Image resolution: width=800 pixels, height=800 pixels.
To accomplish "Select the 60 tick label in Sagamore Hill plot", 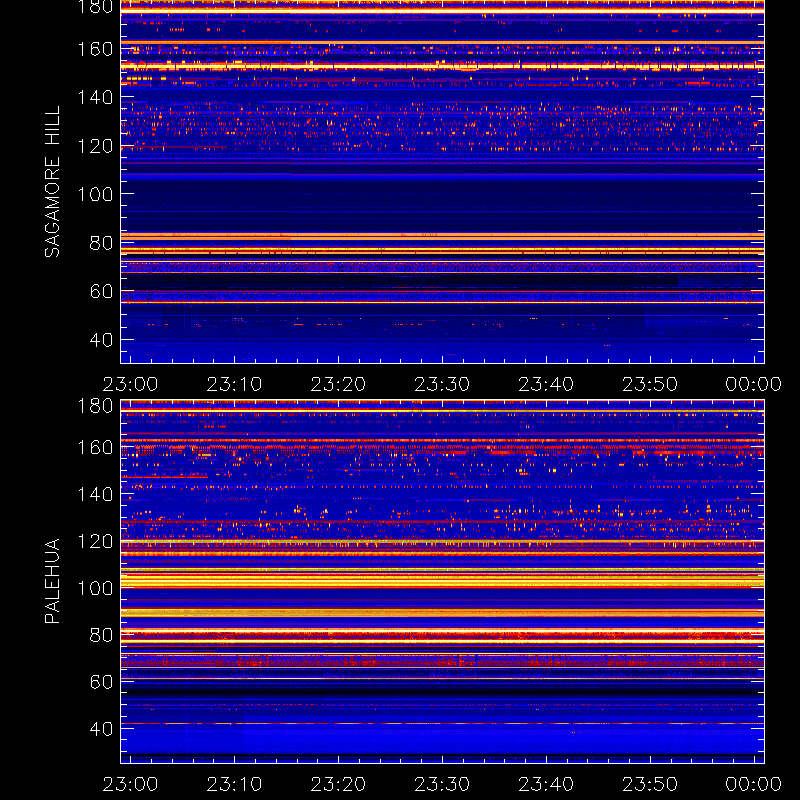I will [x=101, y=291].
